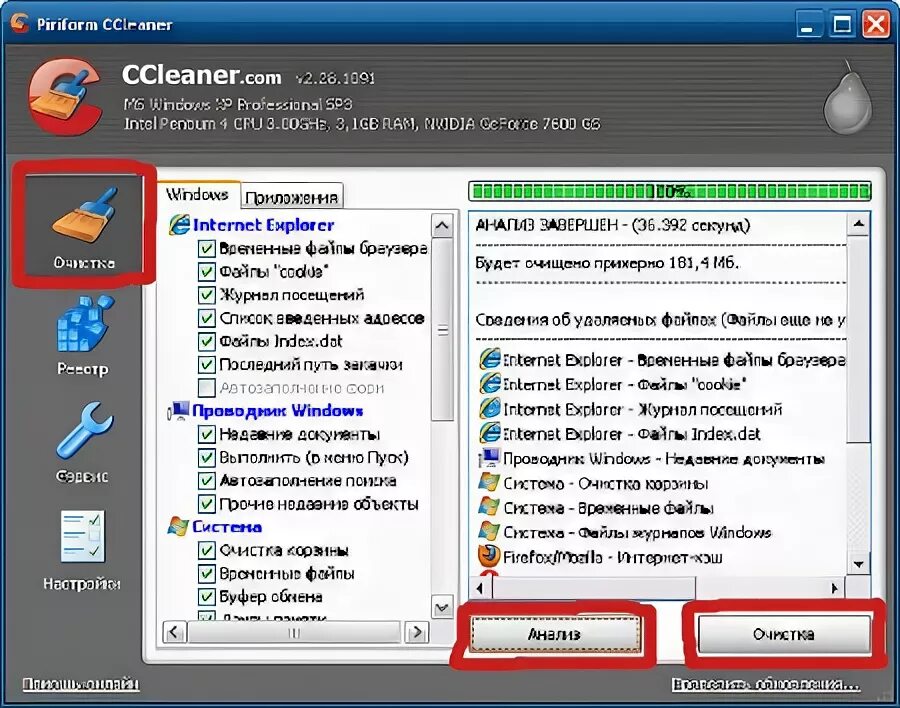900x708 pixels.
Task: Toggle Автозаполнение поиска checkbox
Action: [x=206, y=481]
